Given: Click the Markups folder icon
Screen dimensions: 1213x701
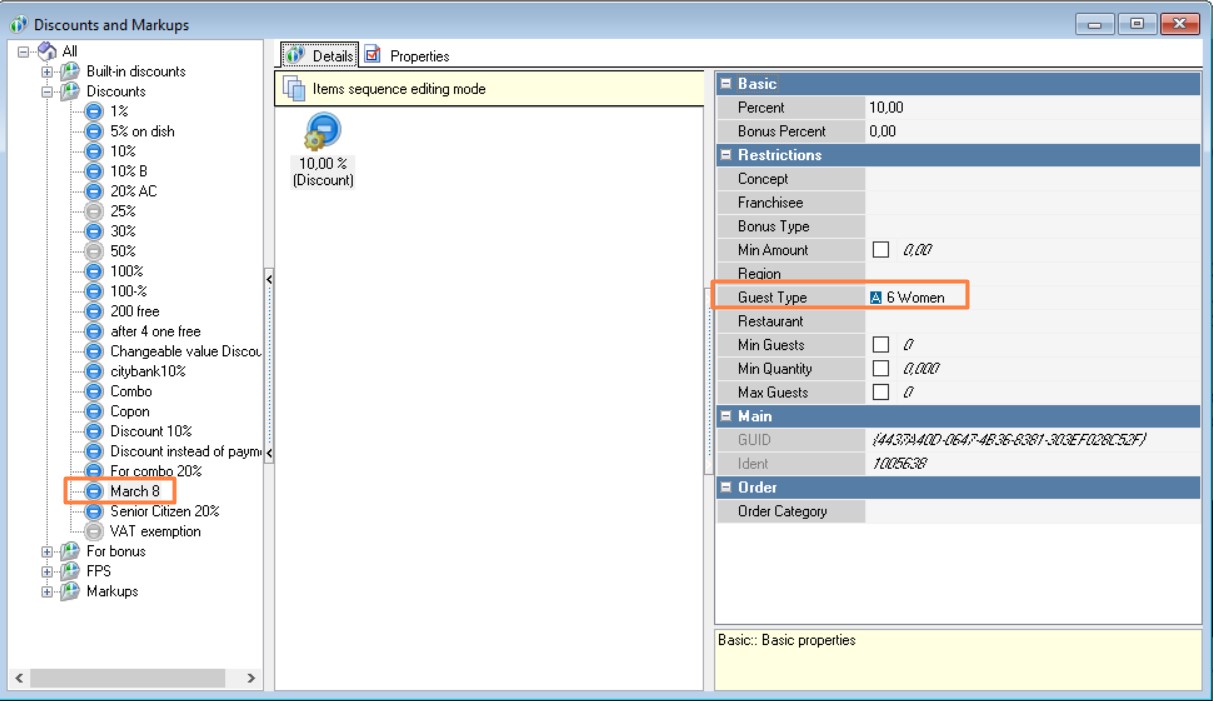Looking at the screenshot, I should coord(69,591).
